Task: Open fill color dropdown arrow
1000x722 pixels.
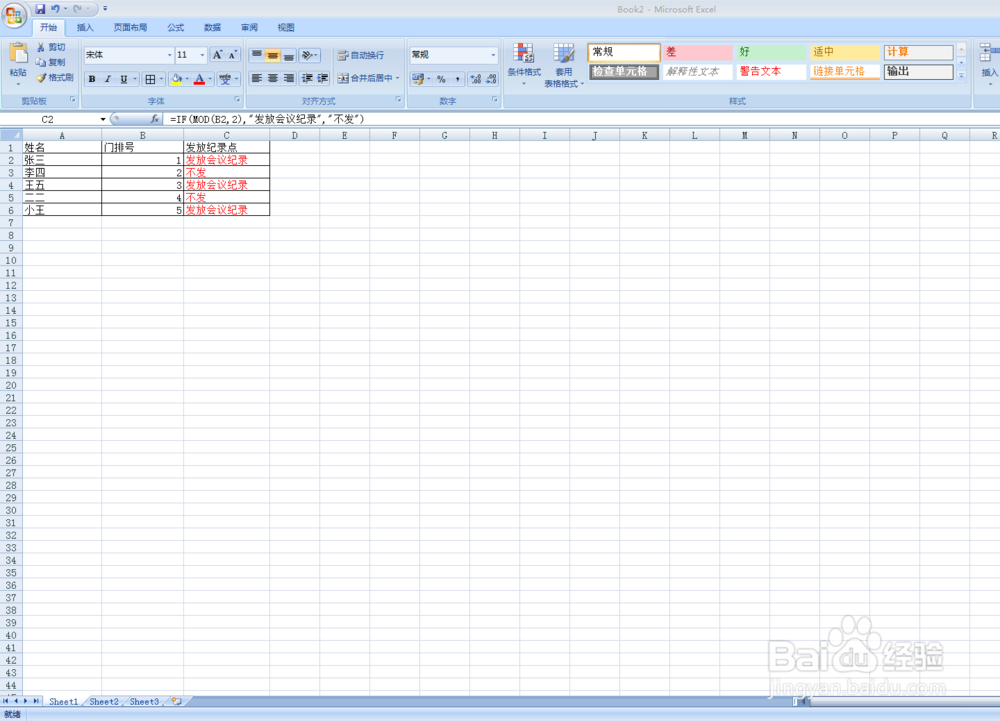Action: tap(187, 79)
